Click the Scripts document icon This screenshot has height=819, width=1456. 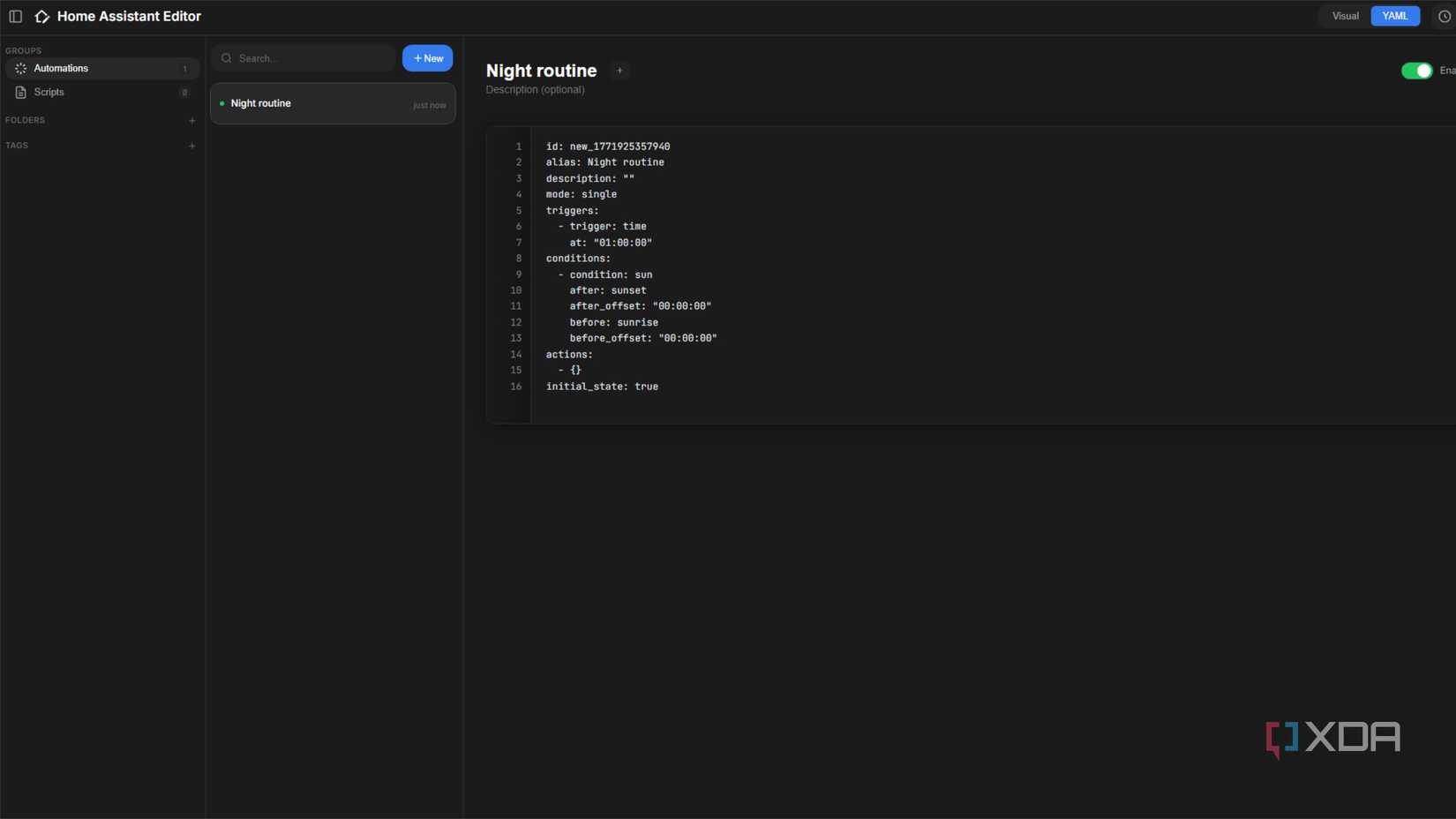(x=20, y=92)
